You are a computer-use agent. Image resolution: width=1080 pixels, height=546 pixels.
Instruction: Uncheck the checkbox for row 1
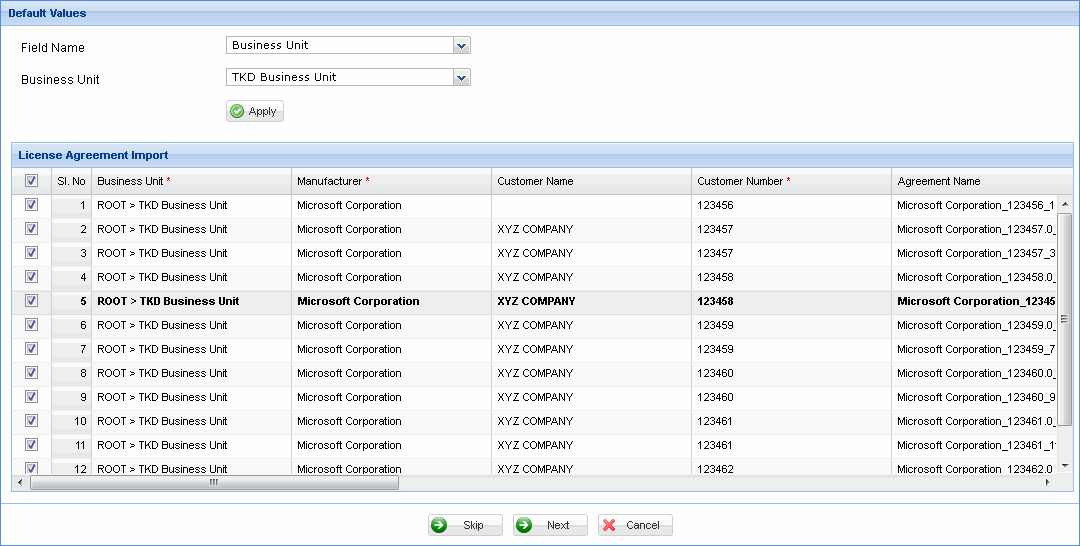tap(31, 205)
